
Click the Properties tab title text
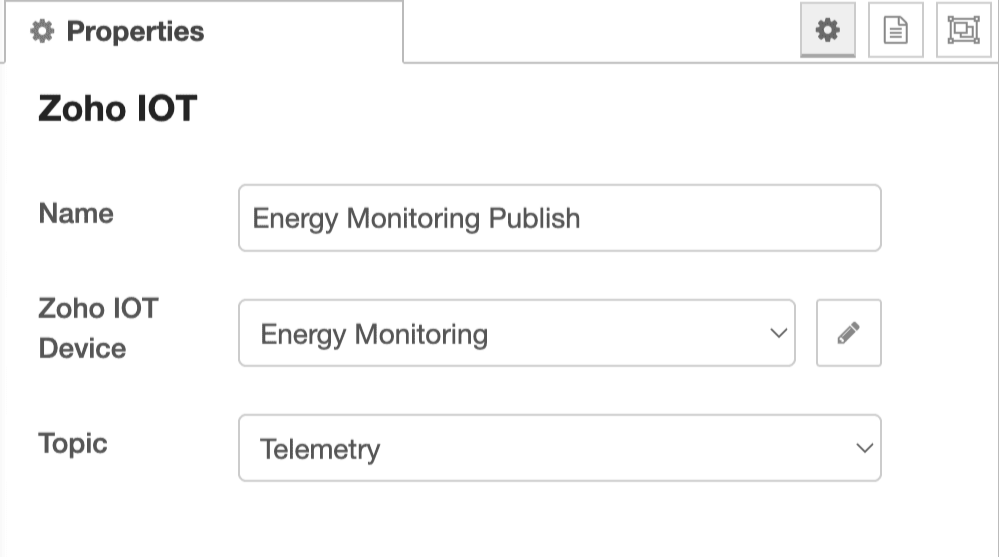point(135,32)
